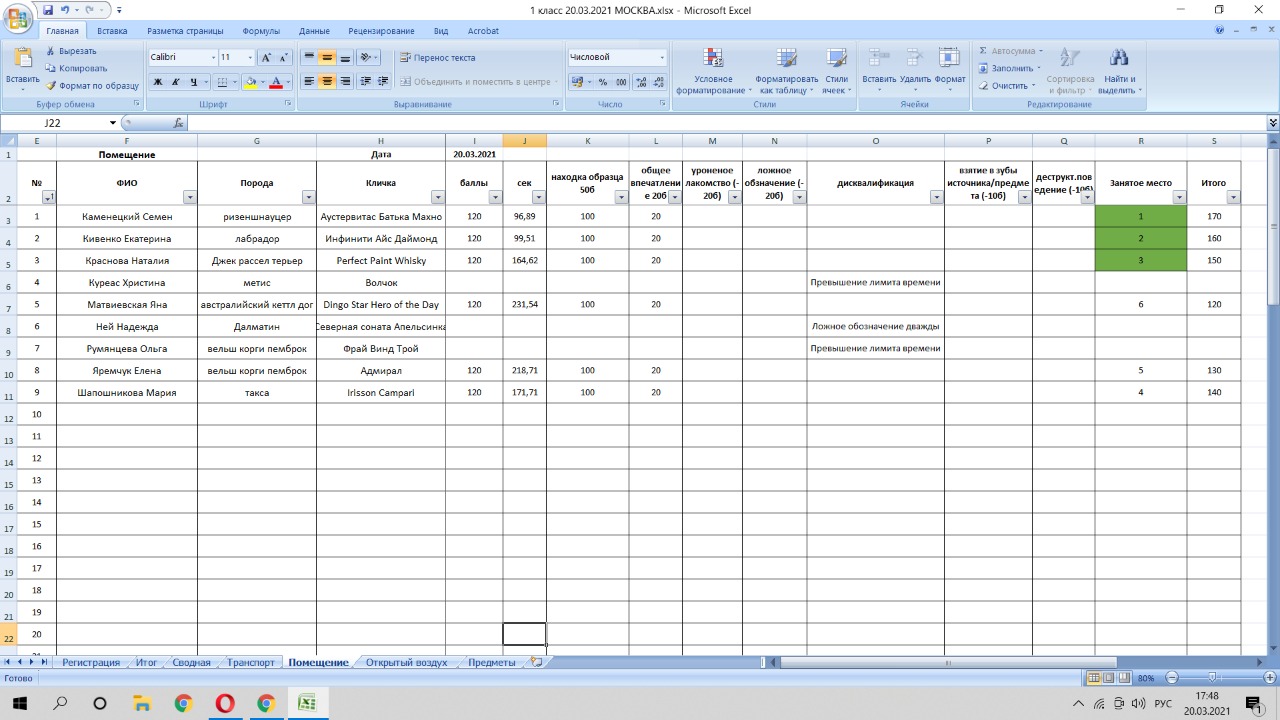Screen dimensions: 1280x720
Task: Click the Sort and Filter (Сортировка и фильтр) icon
Action: point(1070,71)
